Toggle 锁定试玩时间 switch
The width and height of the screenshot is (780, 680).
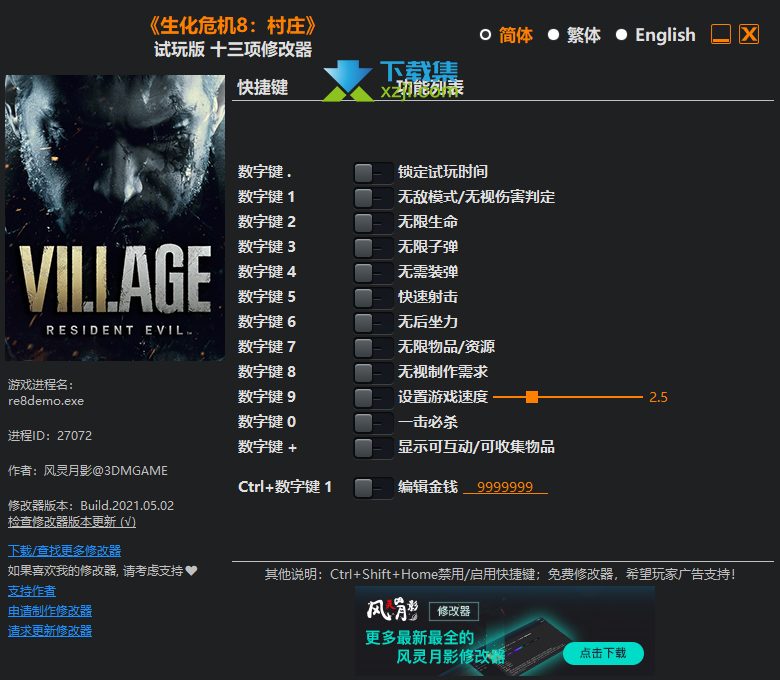[373, 173]
